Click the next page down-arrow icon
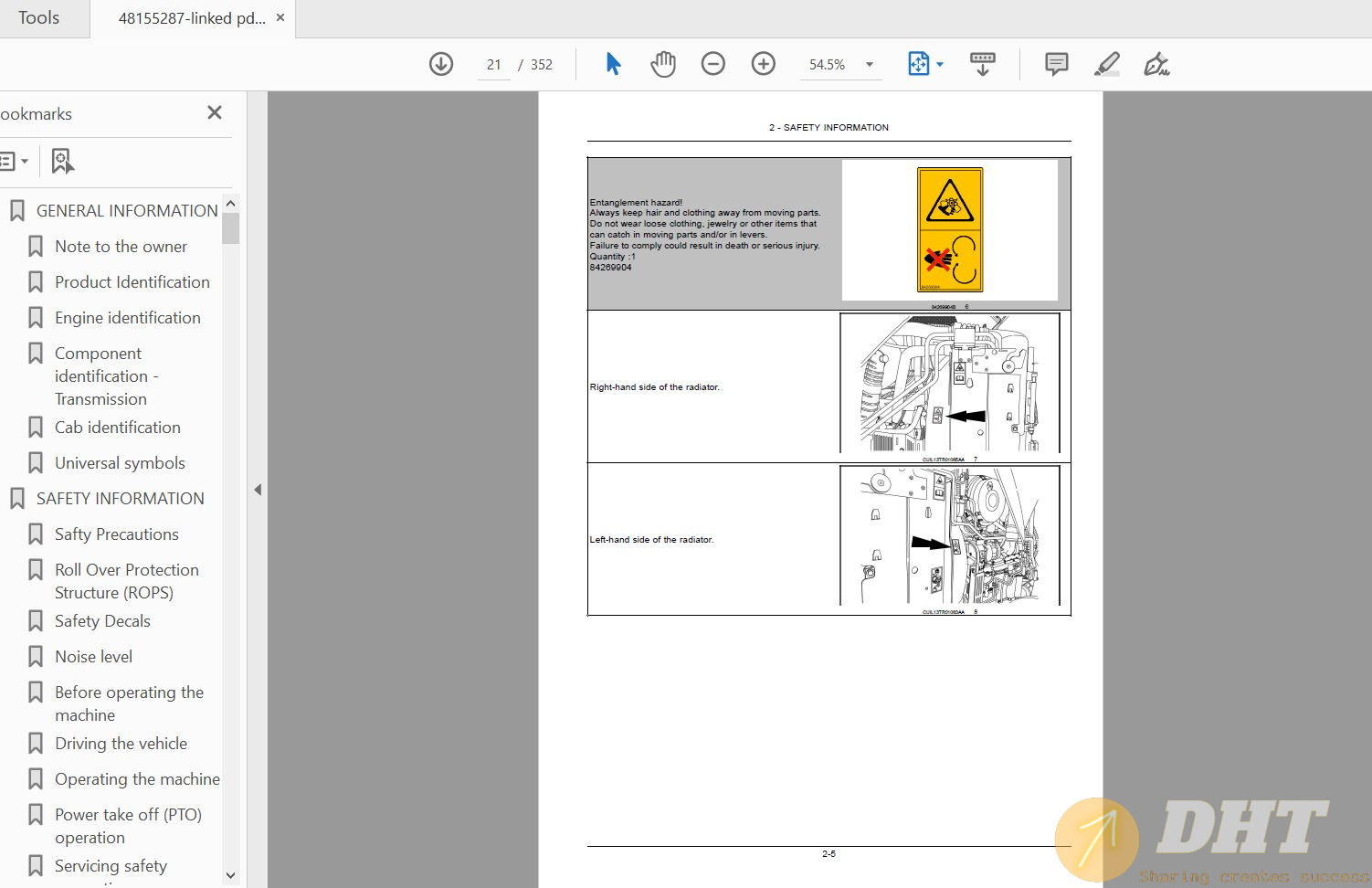1372x888 pixels. (x=441, y=64)
